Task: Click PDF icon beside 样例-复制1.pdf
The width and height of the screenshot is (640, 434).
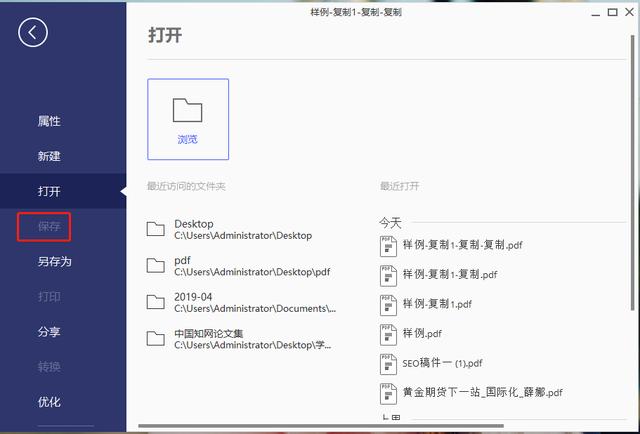Action: (388, 305)
